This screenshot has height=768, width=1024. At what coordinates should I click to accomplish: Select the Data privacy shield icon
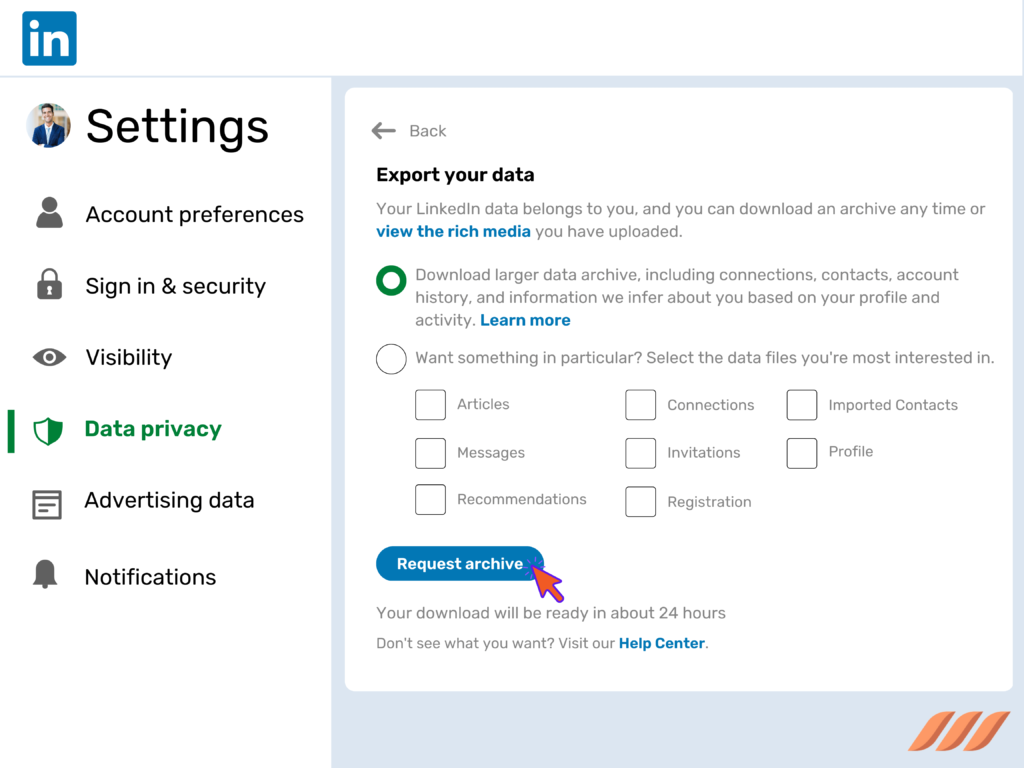click(48, 428)
